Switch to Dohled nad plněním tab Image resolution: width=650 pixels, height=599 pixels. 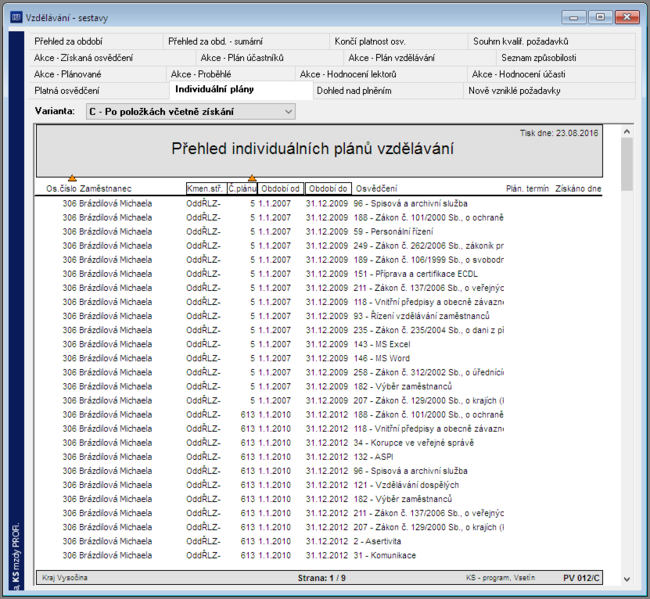(x=354, y=90)
